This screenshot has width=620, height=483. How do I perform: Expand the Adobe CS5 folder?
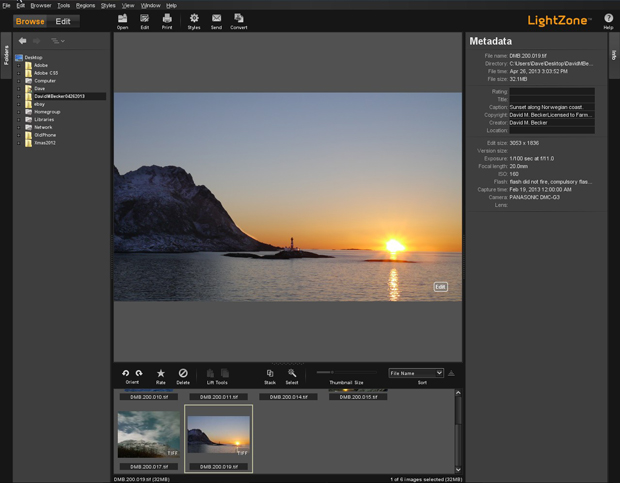coord(18,73)
